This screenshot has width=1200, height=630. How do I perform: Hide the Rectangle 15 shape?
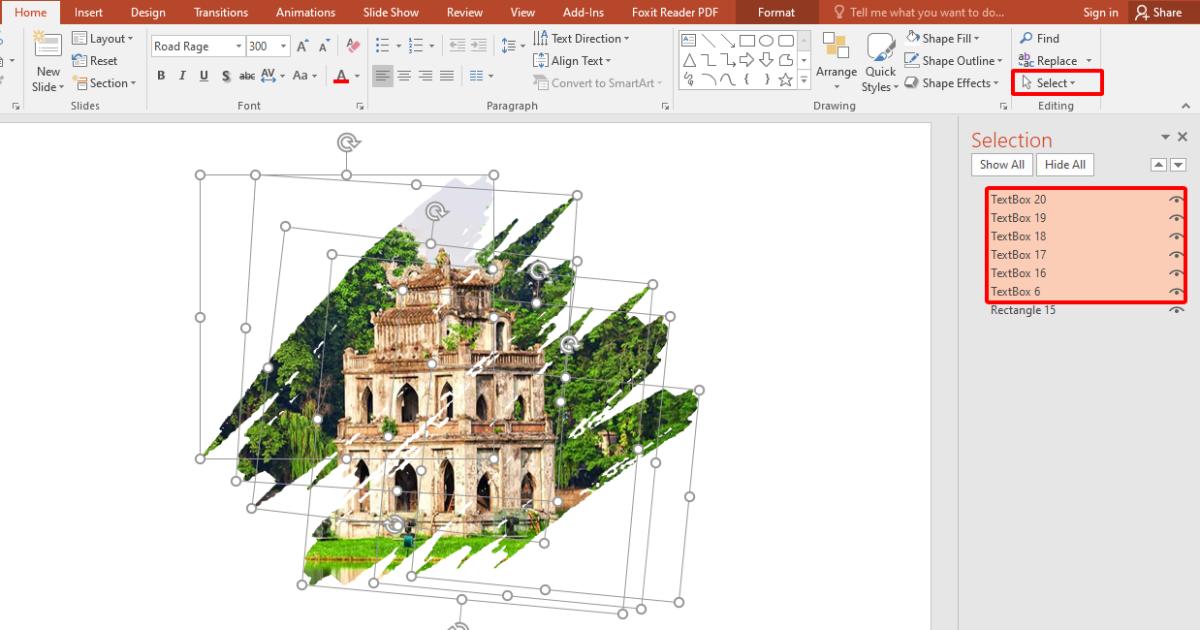coord(1178,310)
